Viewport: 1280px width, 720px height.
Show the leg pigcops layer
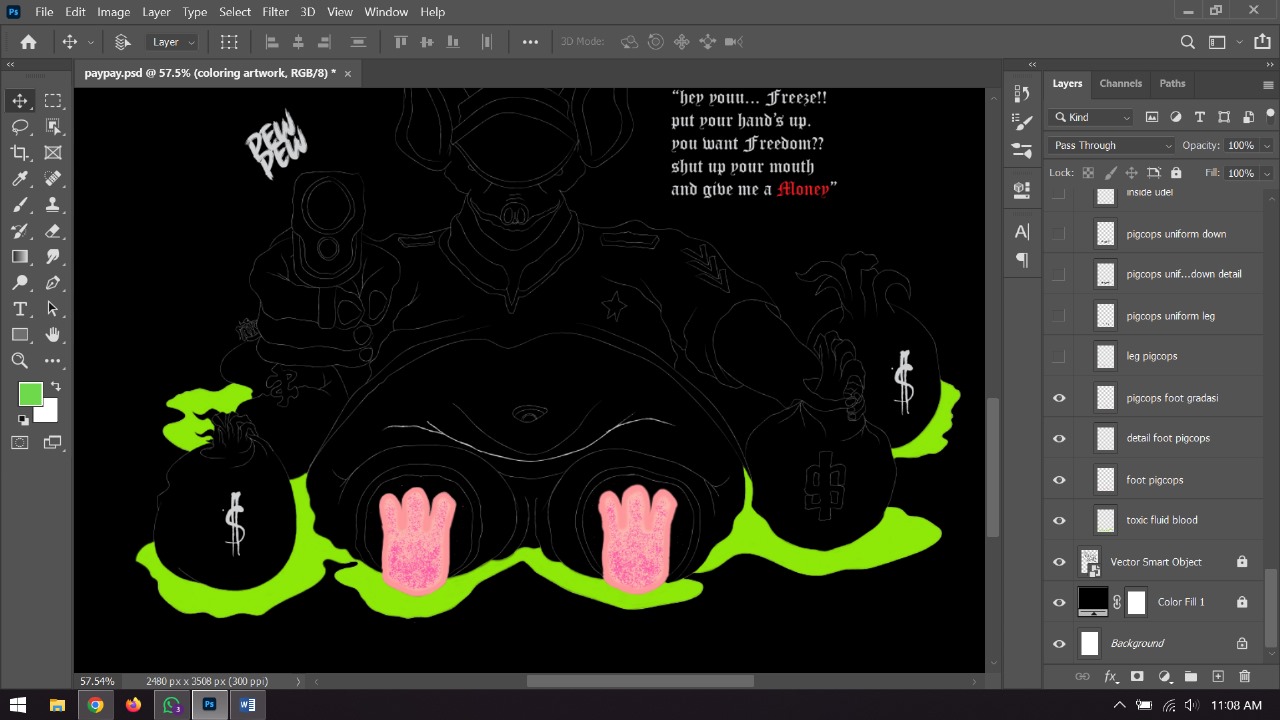click(x=1059, y=356)
